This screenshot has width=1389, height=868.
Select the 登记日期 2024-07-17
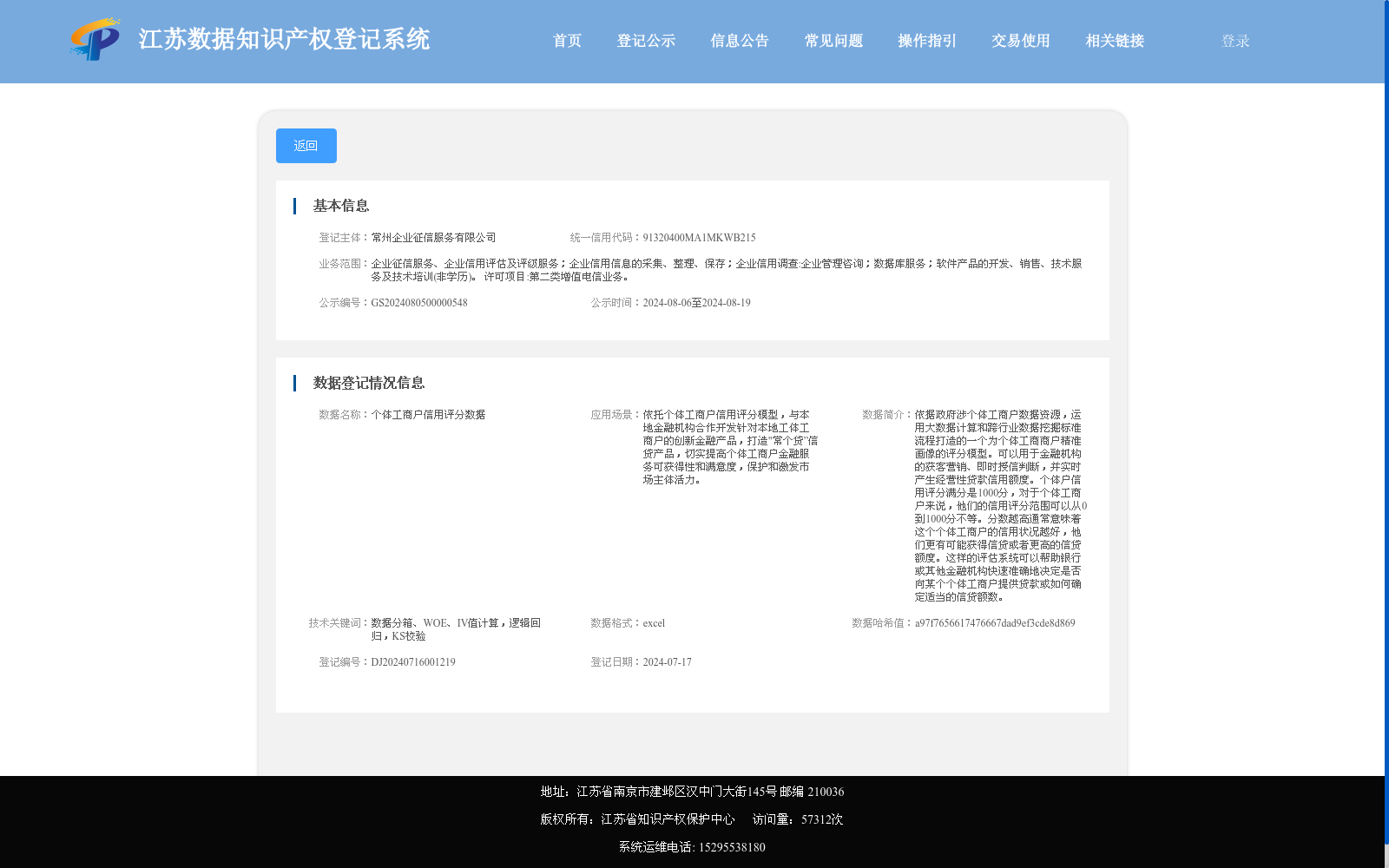tap(667, 662)
